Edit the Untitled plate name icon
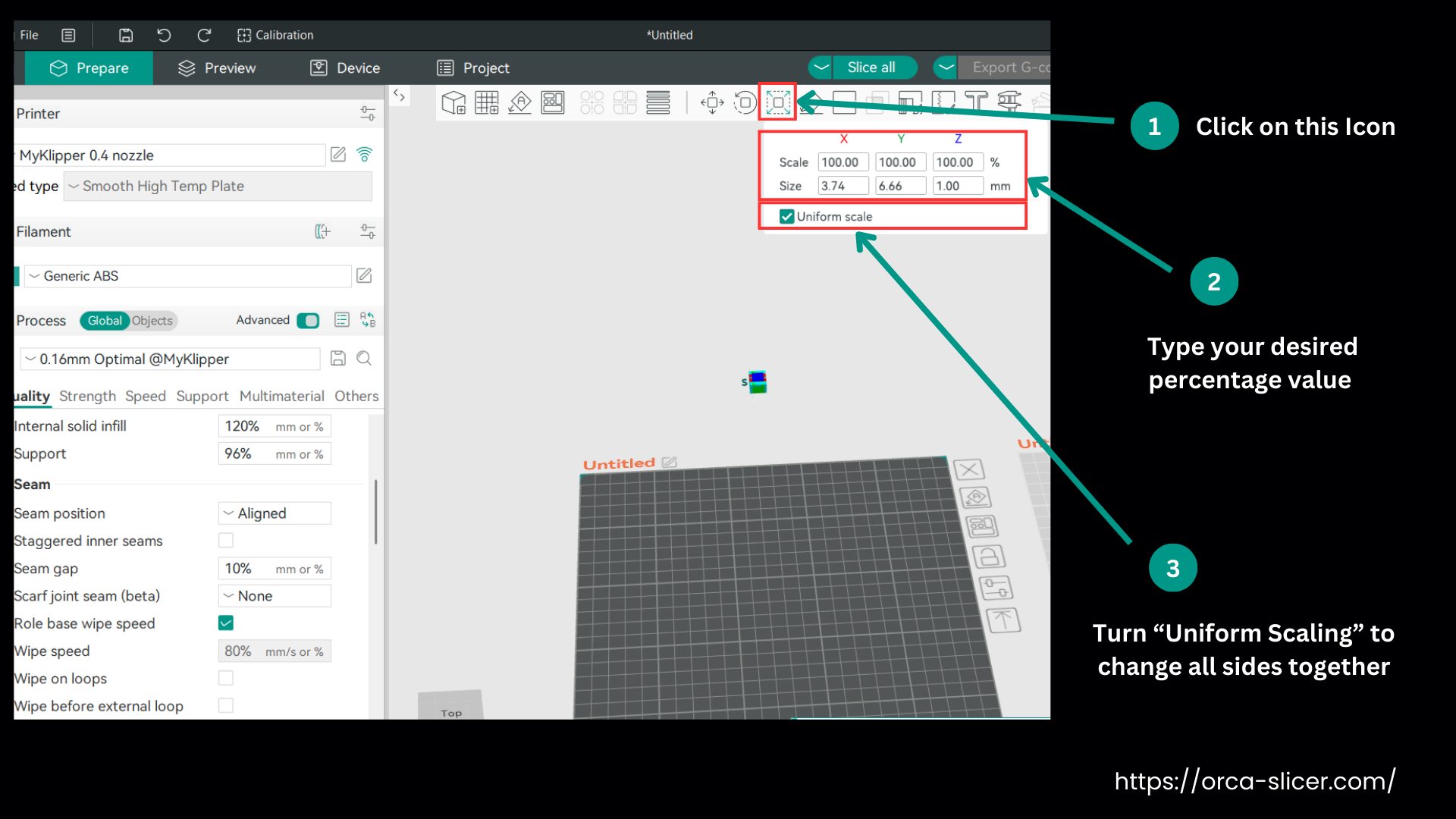This screenshot has width=1456, height=819. click(669, 462)
